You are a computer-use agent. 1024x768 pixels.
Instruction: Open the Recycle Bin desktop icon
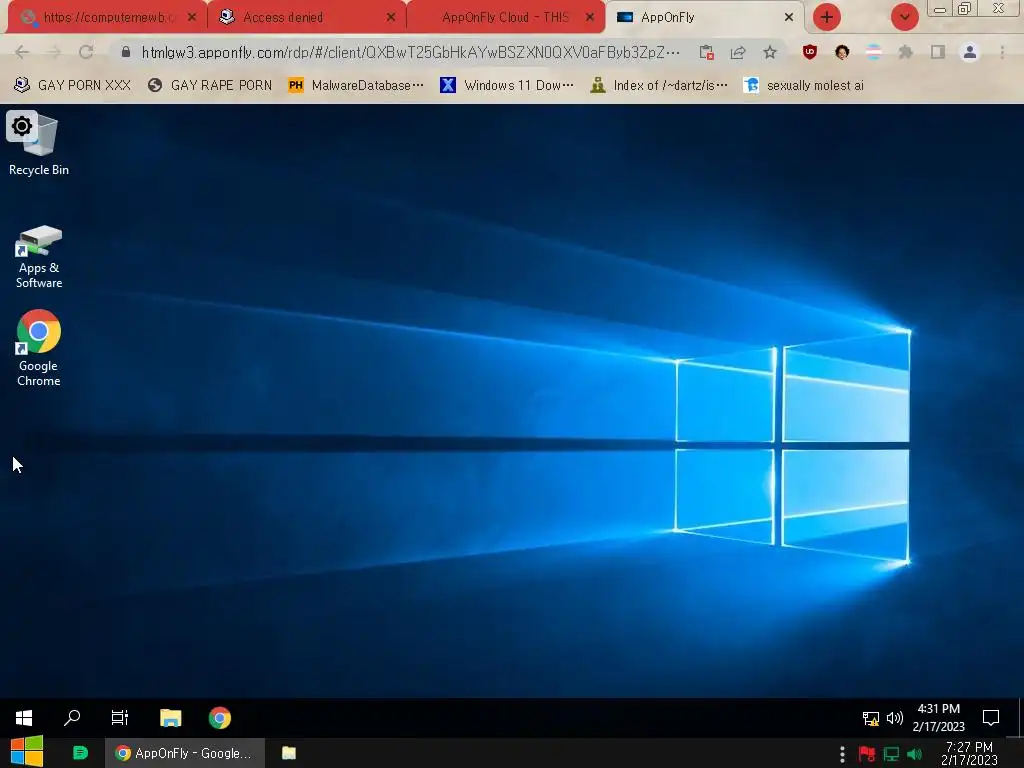coord(39,144)
